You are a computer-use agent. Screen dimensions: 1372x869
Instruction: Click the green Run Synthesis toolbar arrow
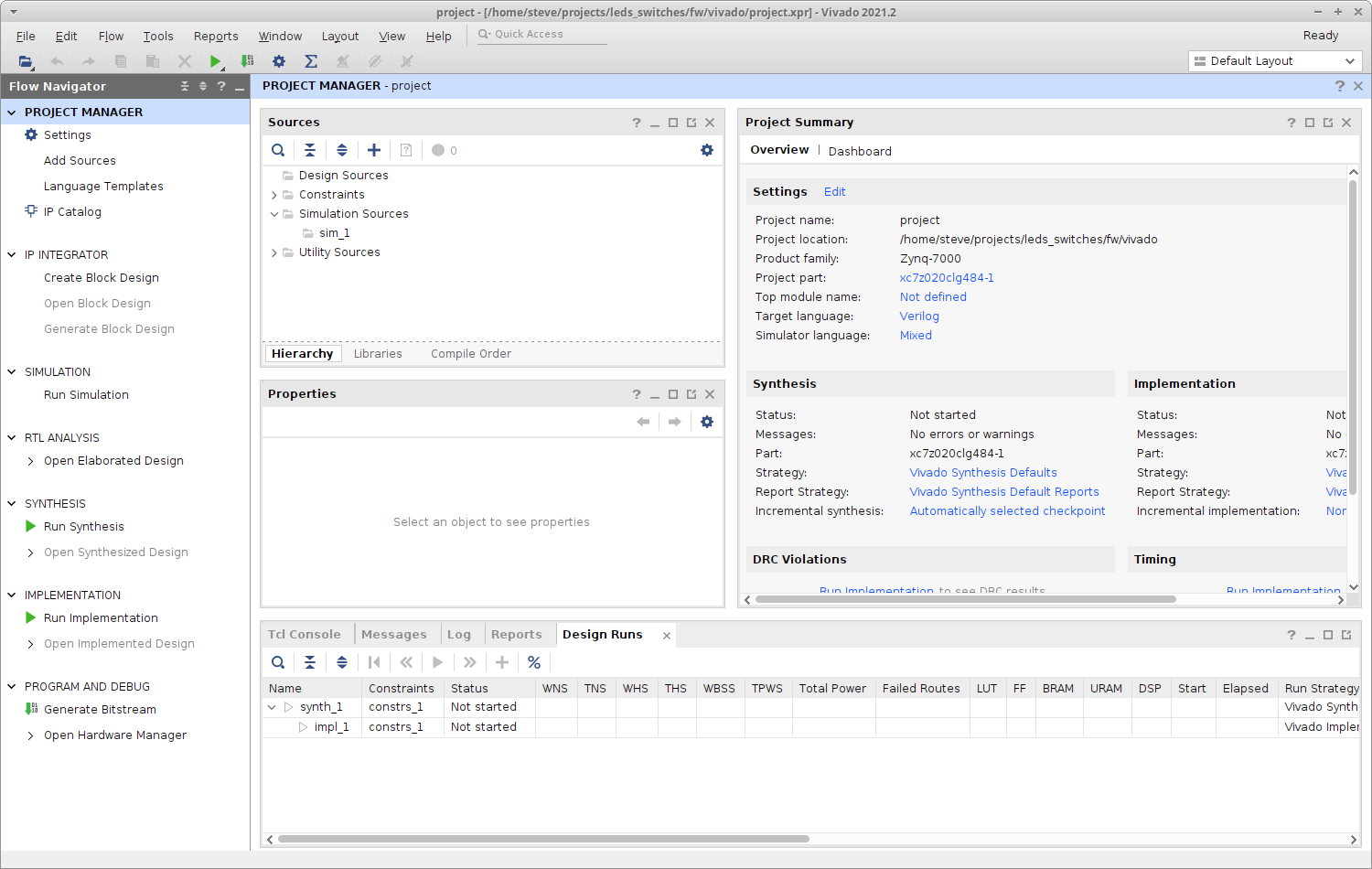[215, 61]
